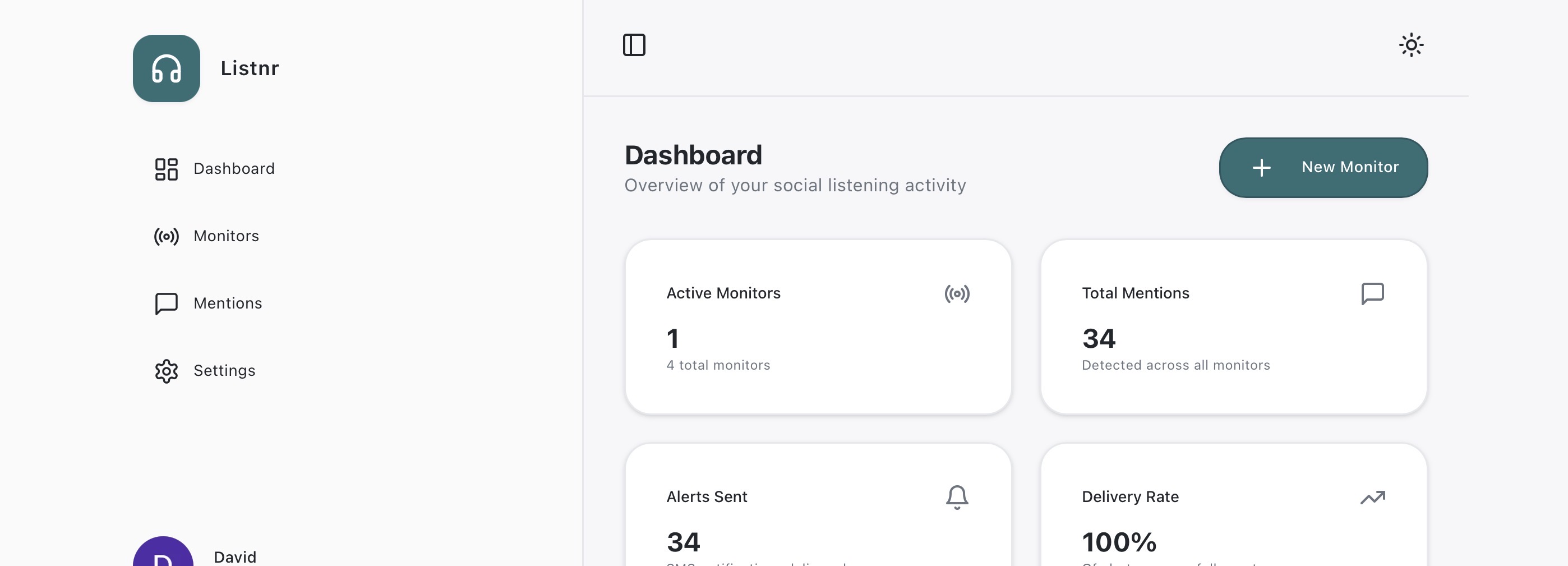This screenshot has height=566, width=1568.
Task: Open the Monitors section
Action: [226, 237]
